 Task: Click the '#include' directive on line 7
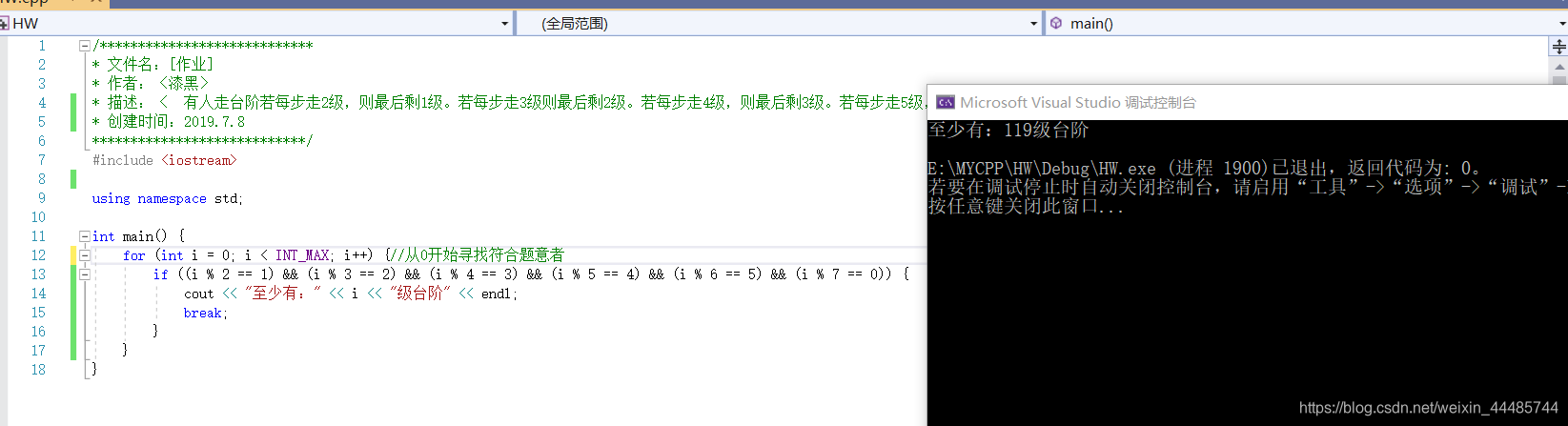point(122,160)
